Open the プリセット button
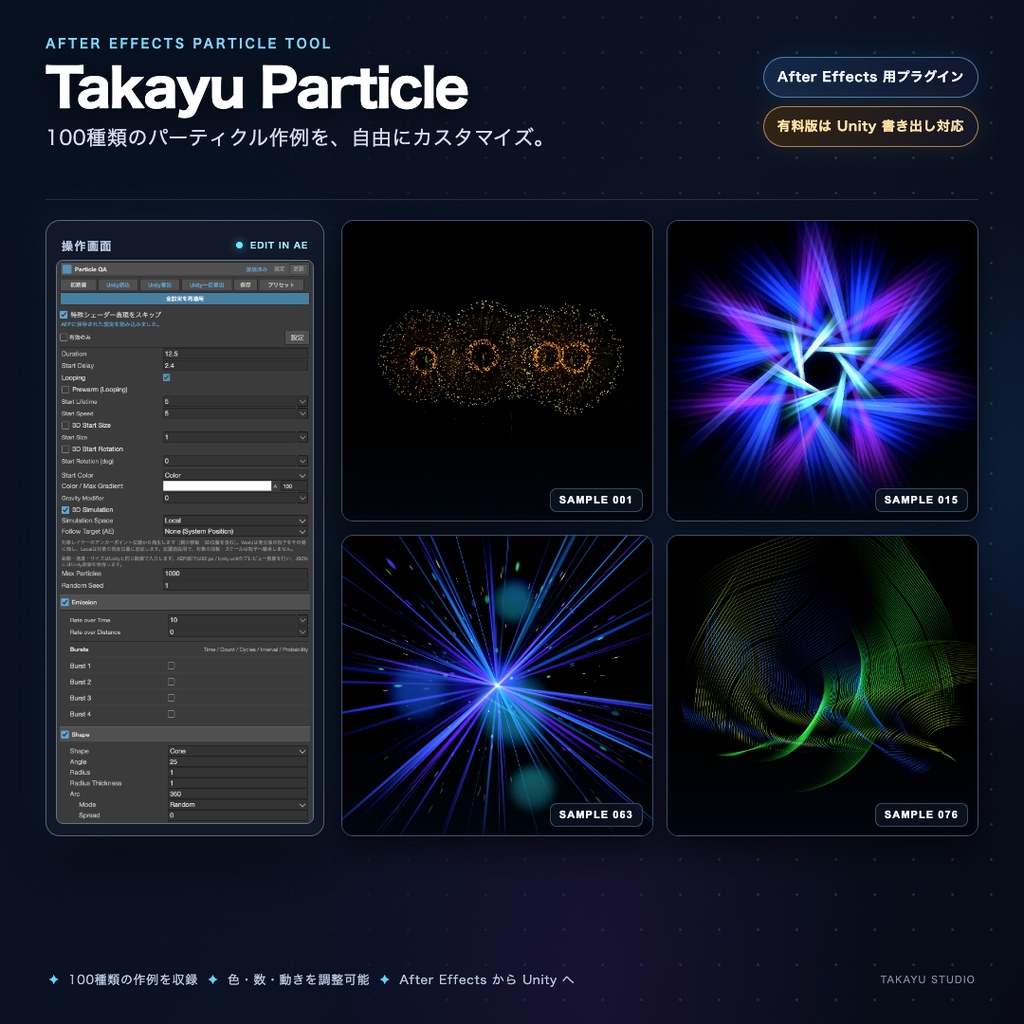Screen dimensions: 1024x1024 (x=281, y=285)
